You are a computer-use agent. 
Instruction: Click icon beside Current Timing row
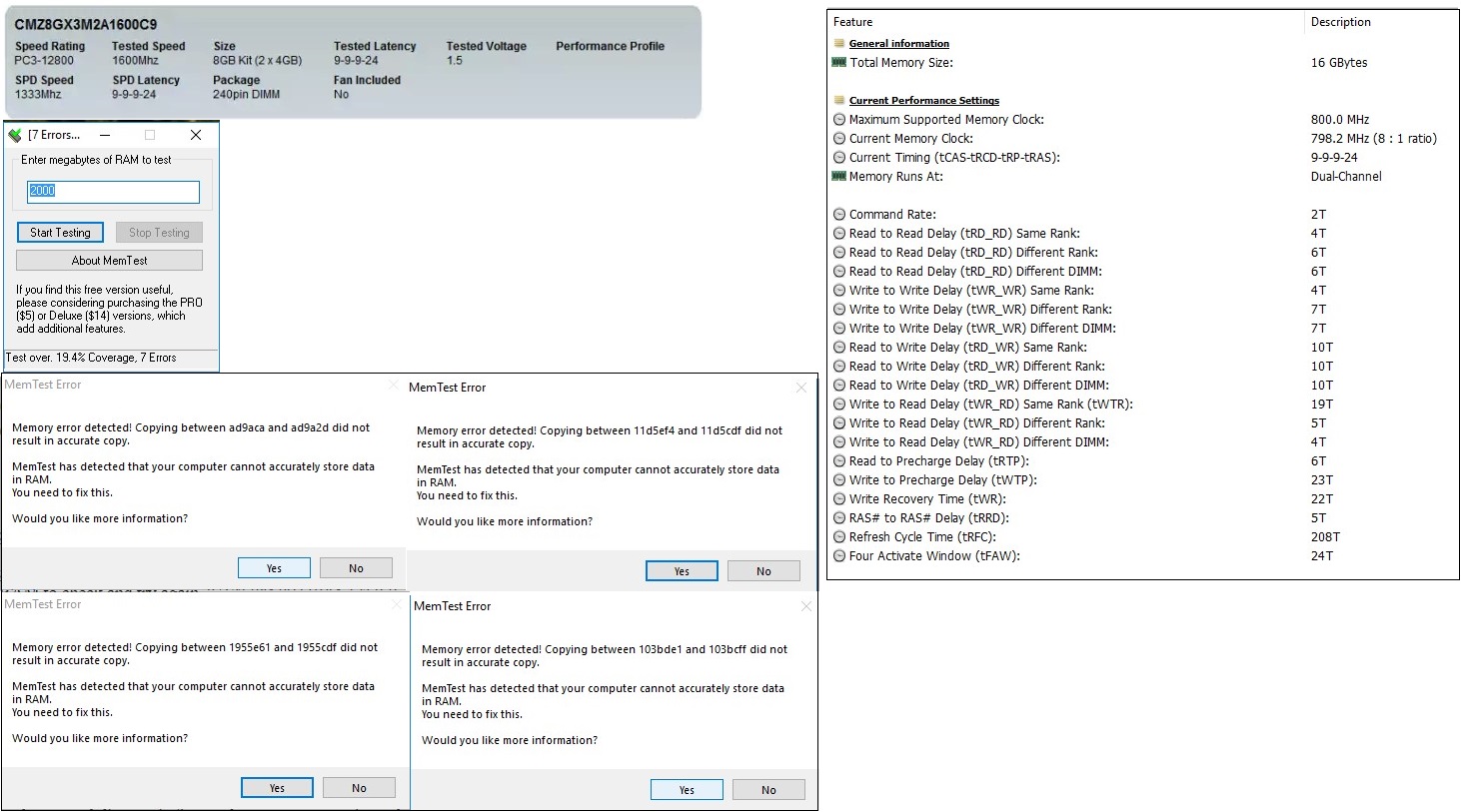point(839,157)
